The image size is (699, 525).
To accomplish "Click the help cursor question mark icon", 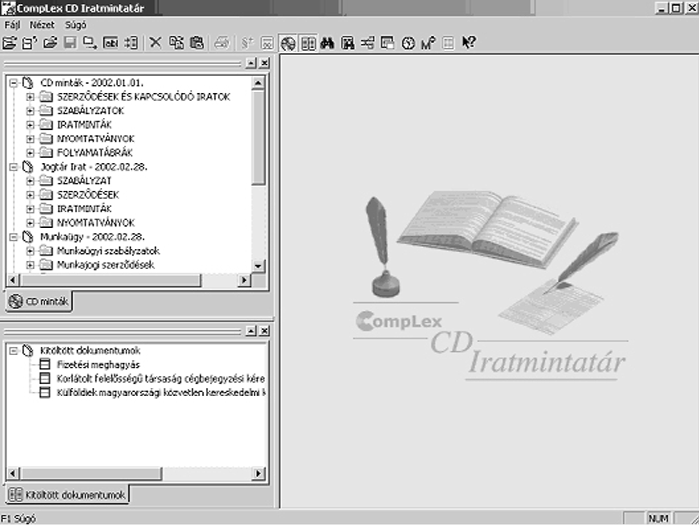I will click(469, 43).
